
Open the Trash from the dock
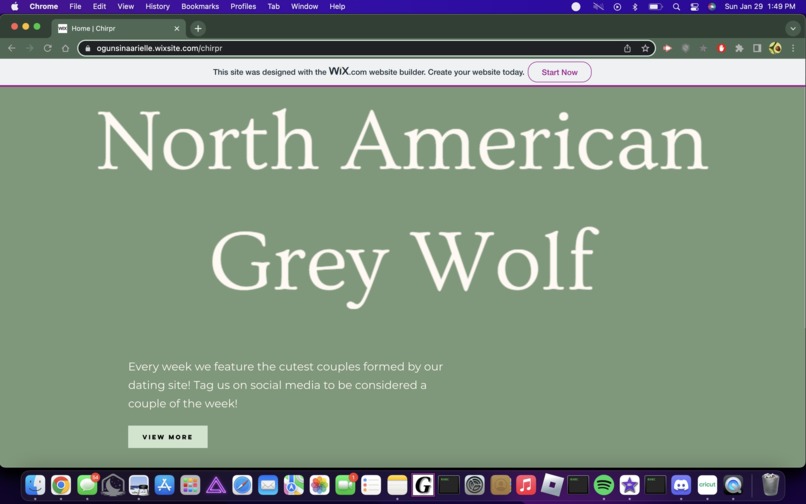point(770,484)
